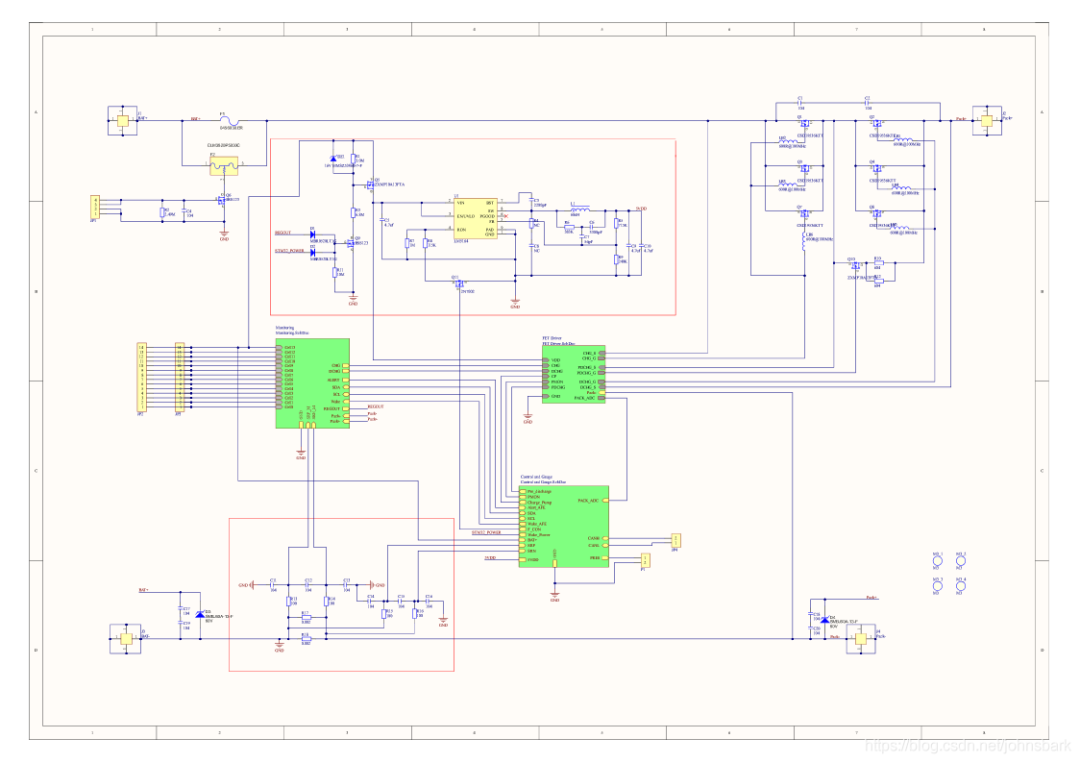This screenshot has height=763, width=1080.
Task: Click the TVS diode D3 near BAT- connector
Action: coord(200,614)
